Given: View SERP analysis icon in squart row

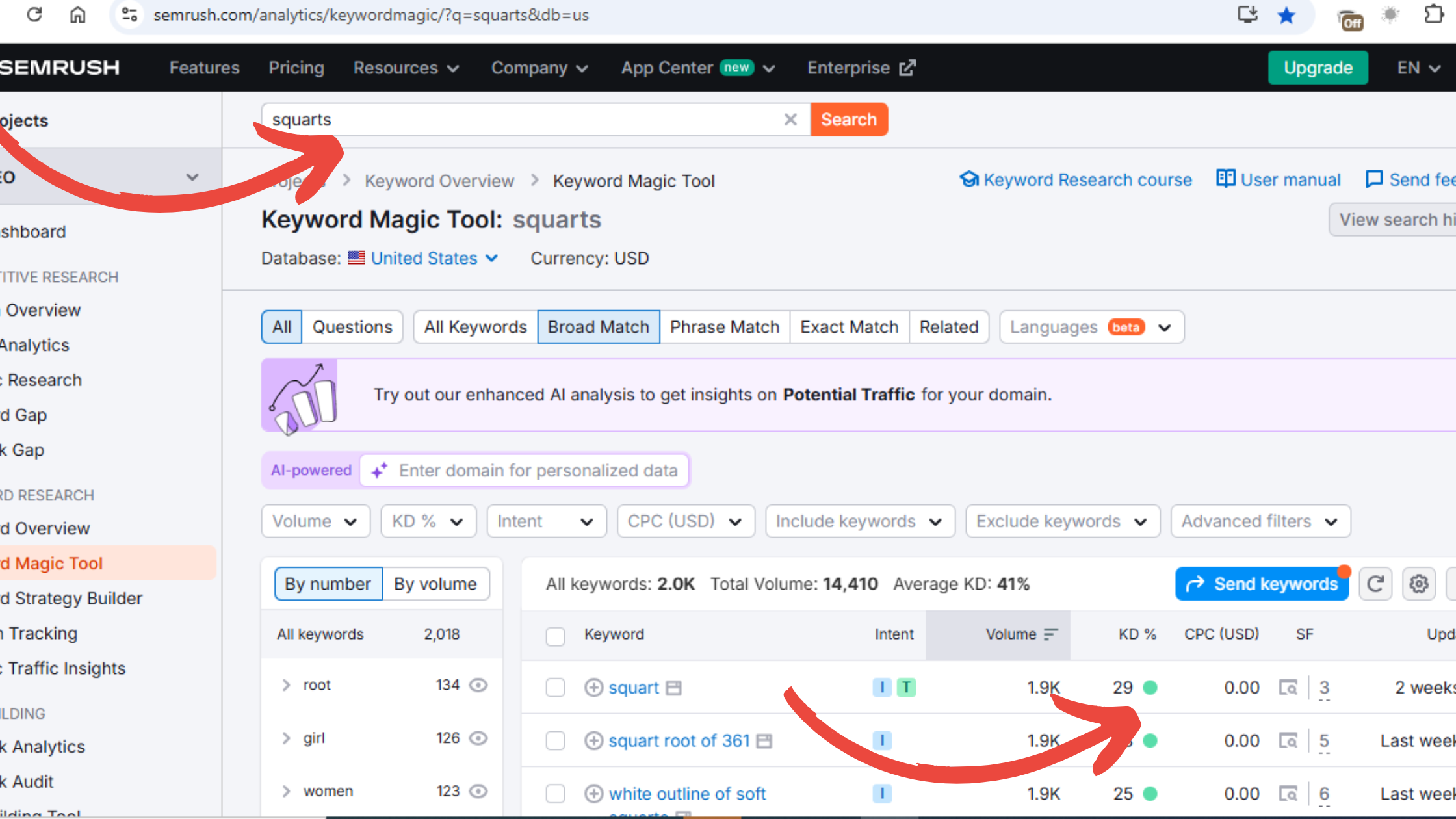Looking at the screenshot, I should (1288, 688).
